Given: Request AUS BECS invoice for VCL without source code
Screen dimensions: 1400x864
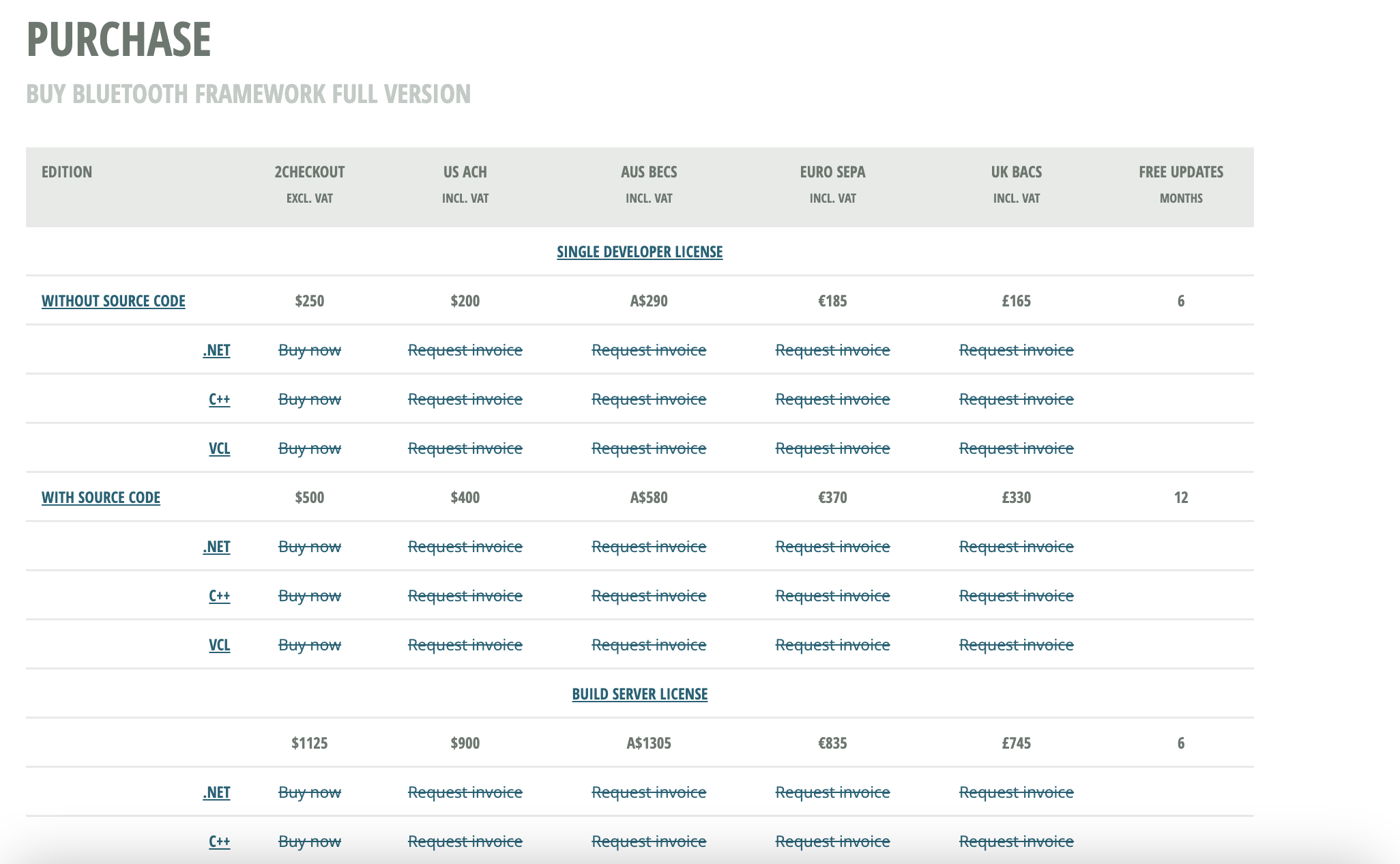Looking at the screenshot, I should coord(649,448).
